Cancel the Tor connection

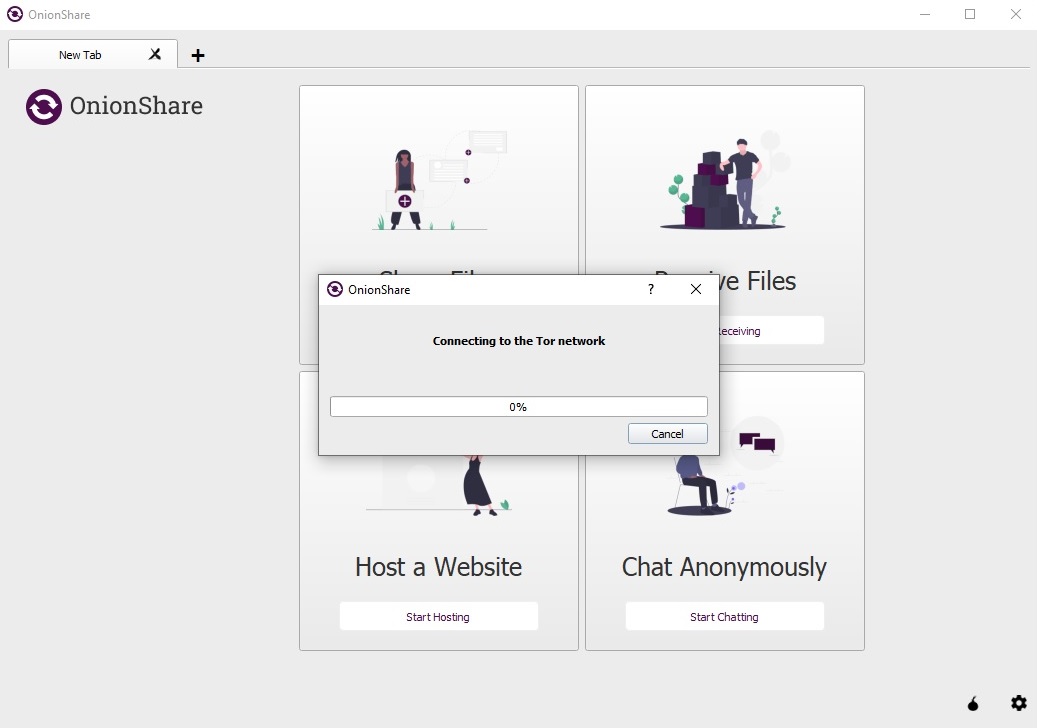(667, 434)
